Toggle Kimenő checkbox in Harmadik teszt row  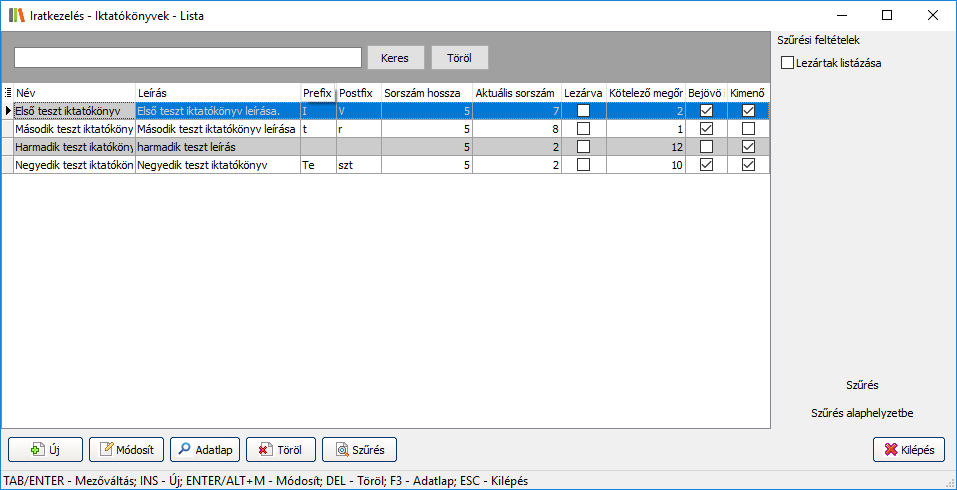(x=748, y=147)
